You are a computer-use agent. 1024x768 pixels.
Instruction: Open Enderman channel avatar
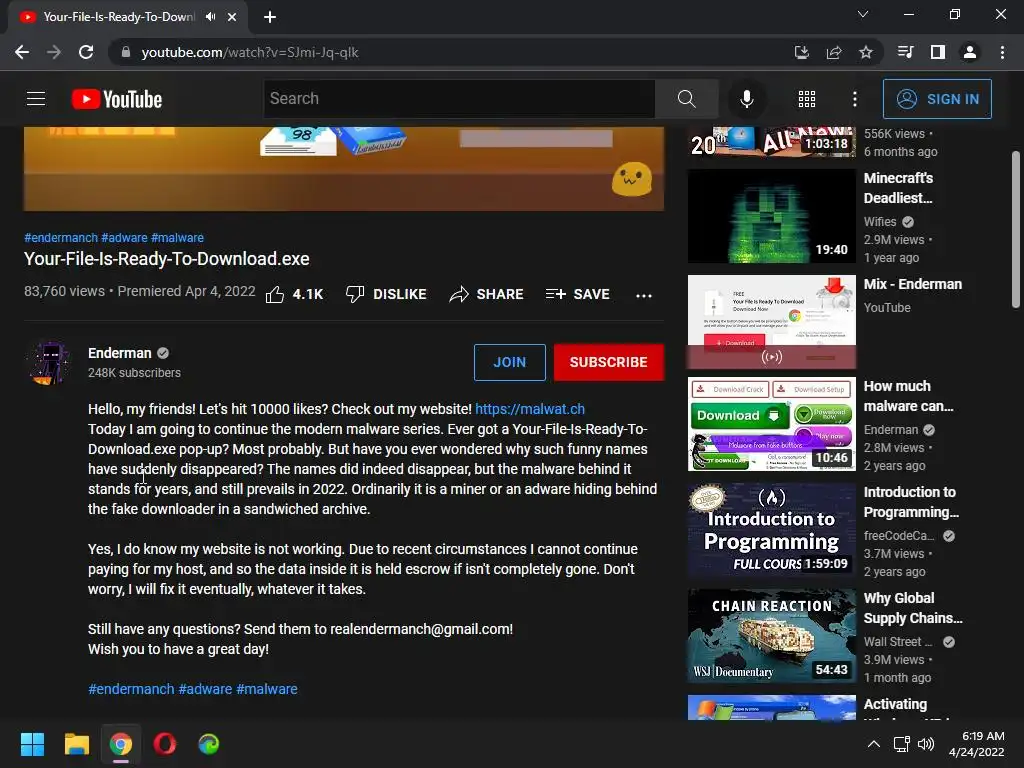pyautogui.click(x=50, y=362)
